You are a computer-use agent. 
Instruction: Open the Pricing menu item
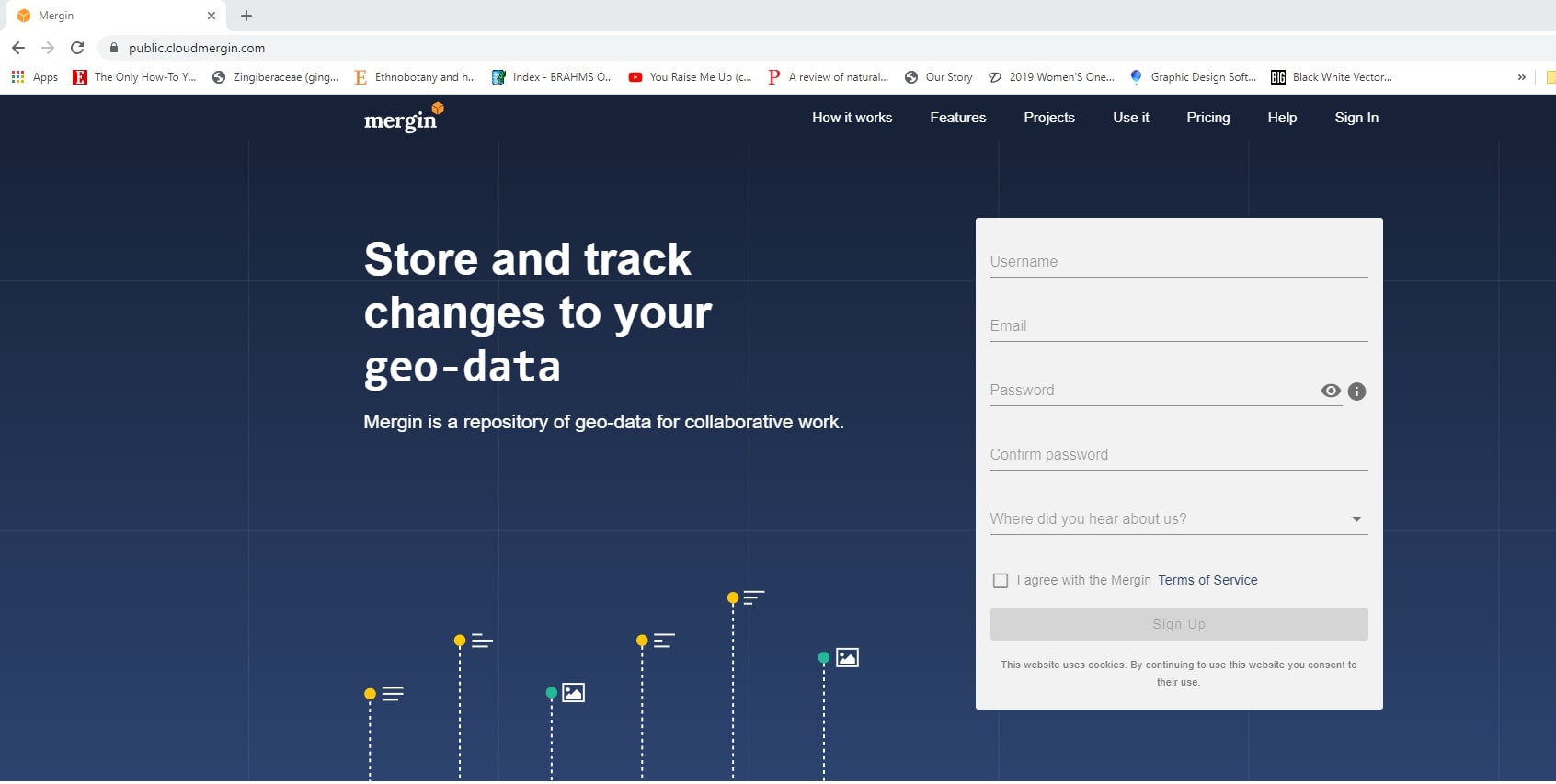pos(1207,118)
